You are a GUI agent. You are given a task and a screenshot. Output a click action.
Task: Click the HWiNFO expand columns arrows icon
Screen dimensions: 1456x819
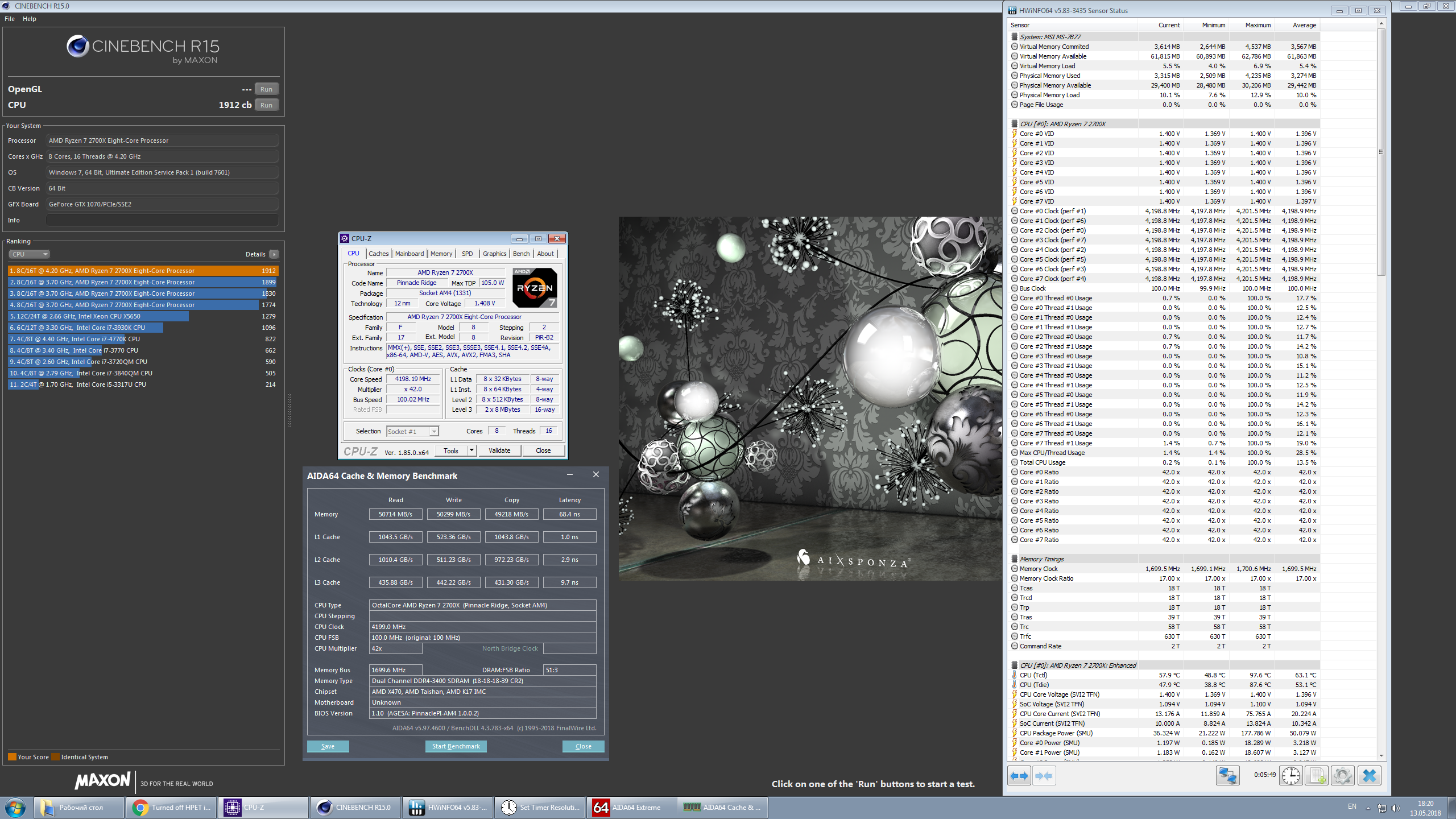pyautogui.click(x=1019, y=776)
